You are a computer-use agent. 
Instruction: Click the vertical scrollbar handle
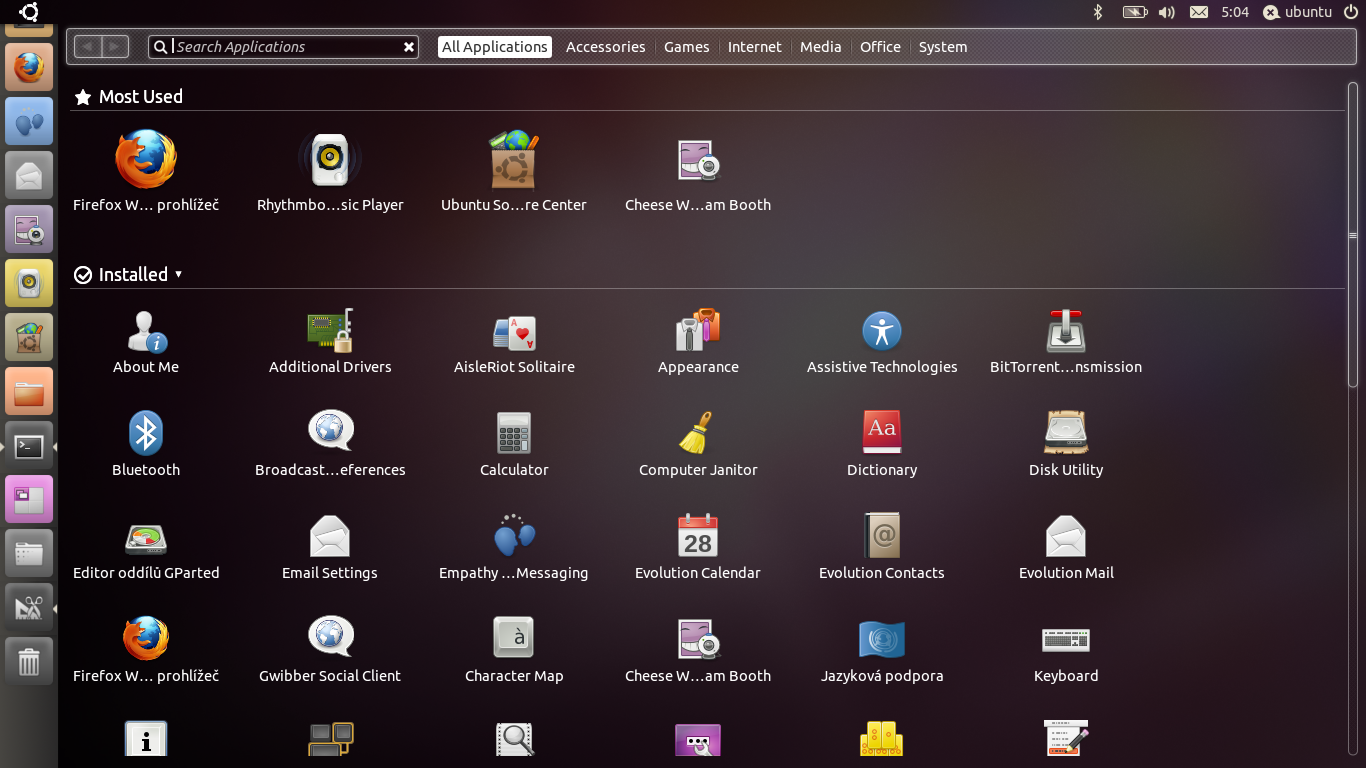1353,236
